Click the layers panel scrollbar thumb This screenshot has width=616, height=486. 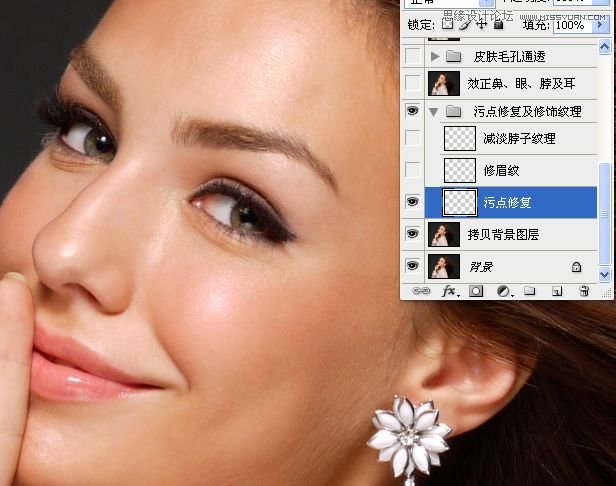pyautogui.click(x=604, y=214)
